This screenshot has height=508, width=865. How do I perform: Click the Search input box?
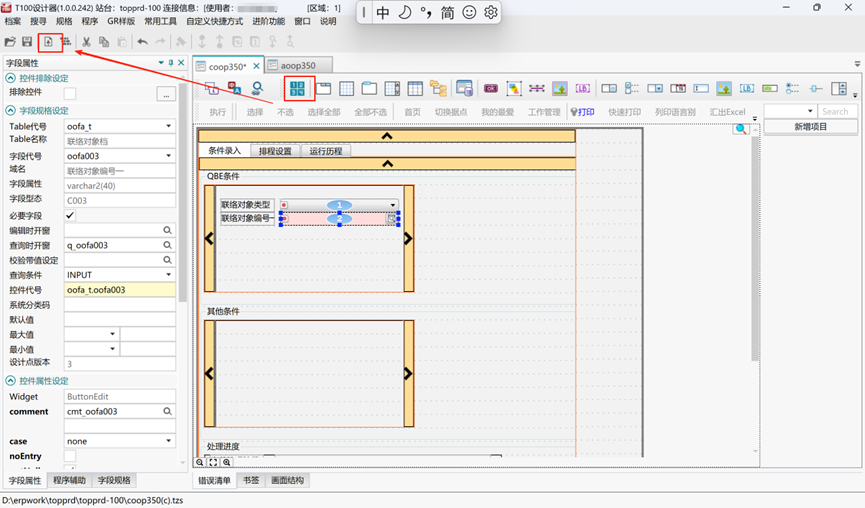tap(837, 111)
